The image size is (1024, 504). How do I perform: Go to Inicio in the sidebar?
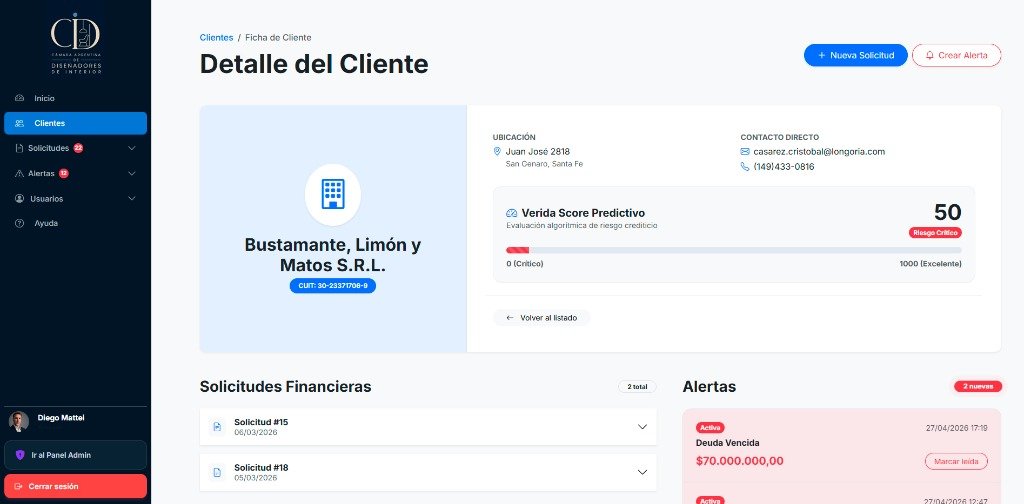coord(75,98)
